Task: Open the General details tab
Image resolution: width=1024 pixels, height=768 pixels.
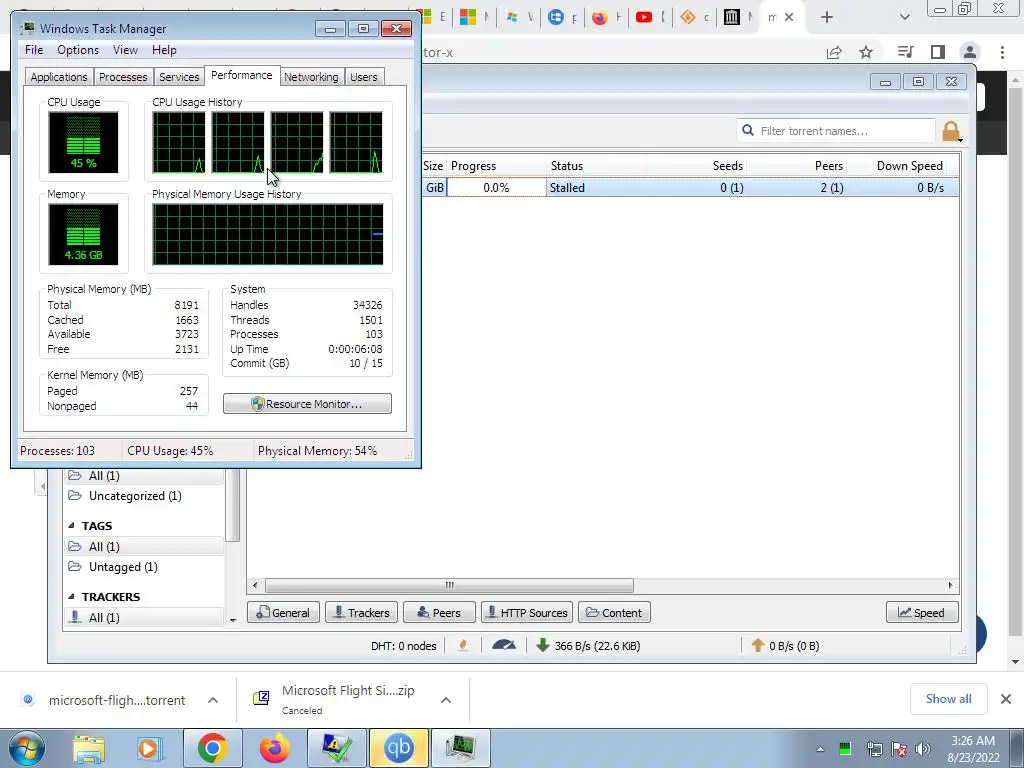Action: tap(283, 613)
